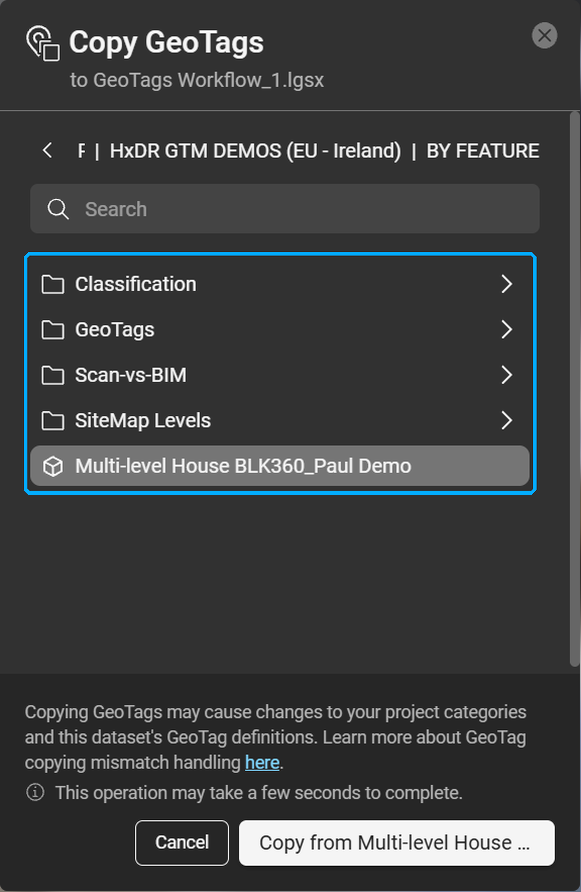Click 'This operation may take a few seconds' text
The width and height of the screenshot is (581, 892).
[x=259, y=792]
